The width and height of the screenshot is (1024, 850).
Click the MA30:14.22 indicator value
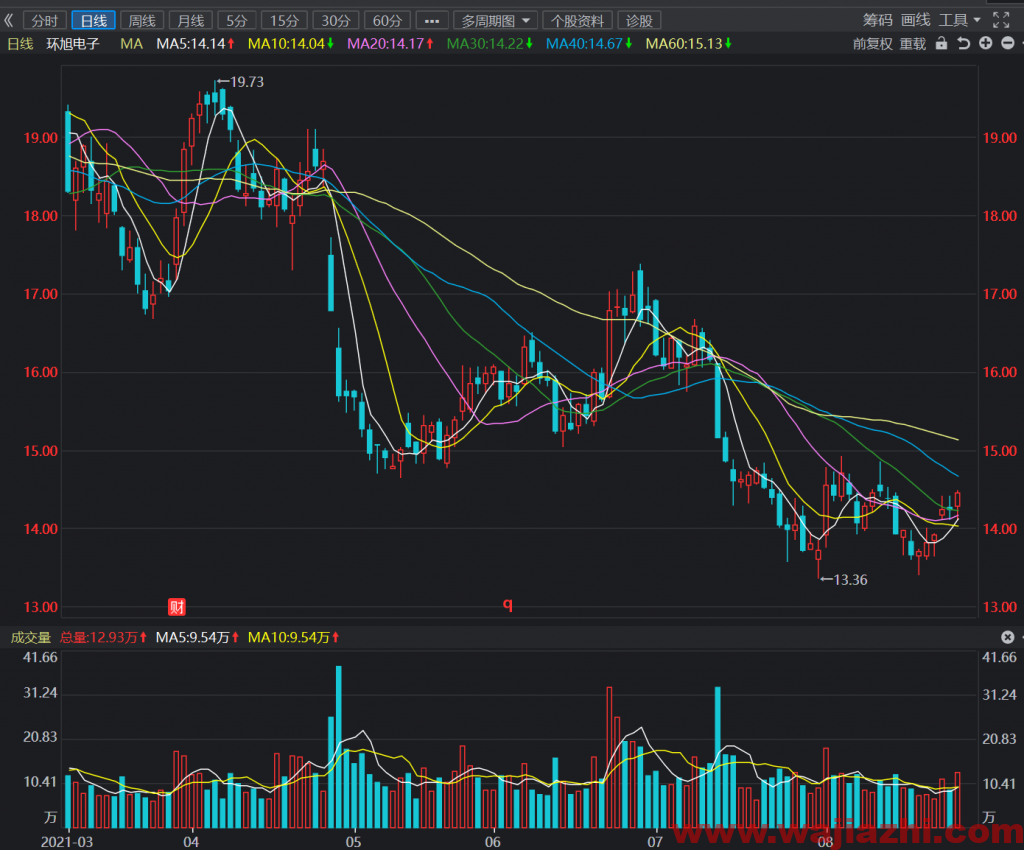pos(490,44)
